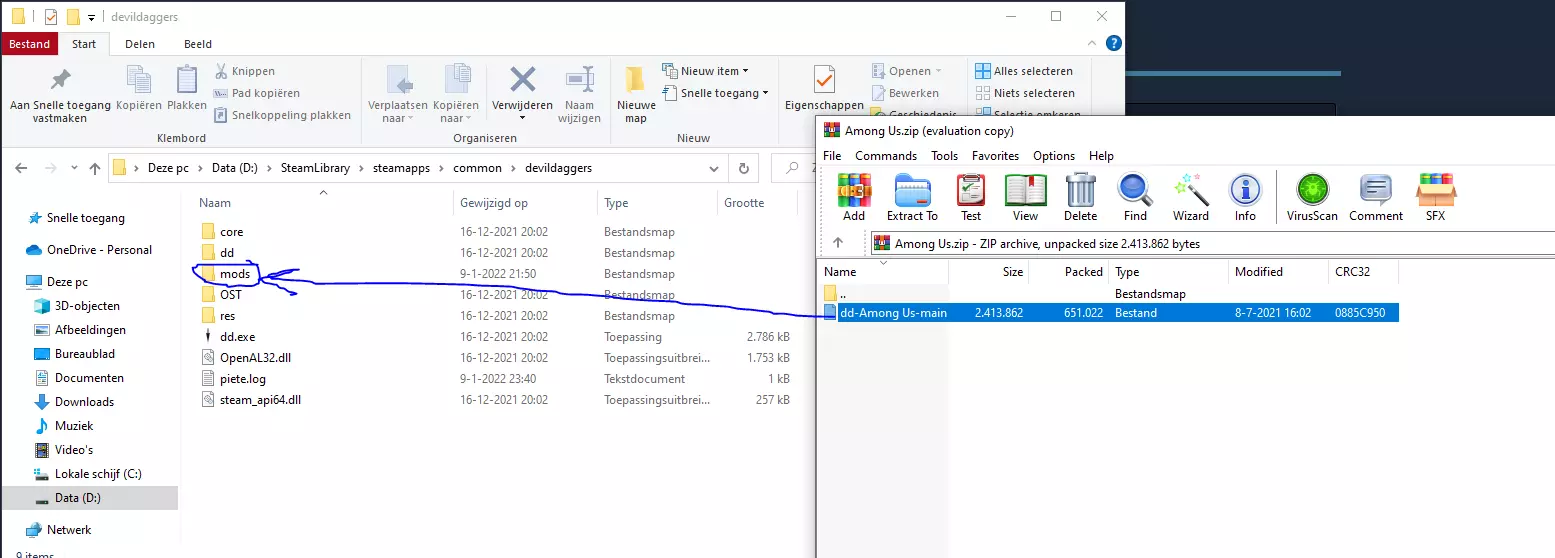The image size is (1555, 558).
Task: Switch to Delen ribbon tab
Action: coord(140,44)
